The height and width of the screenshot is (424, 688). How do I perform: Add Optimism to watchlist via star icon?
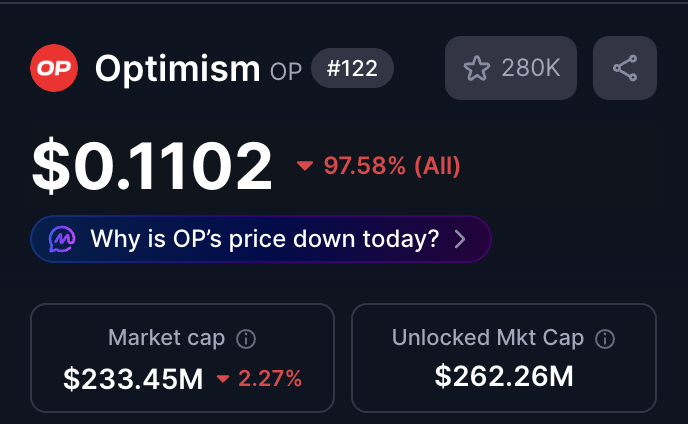477,69
